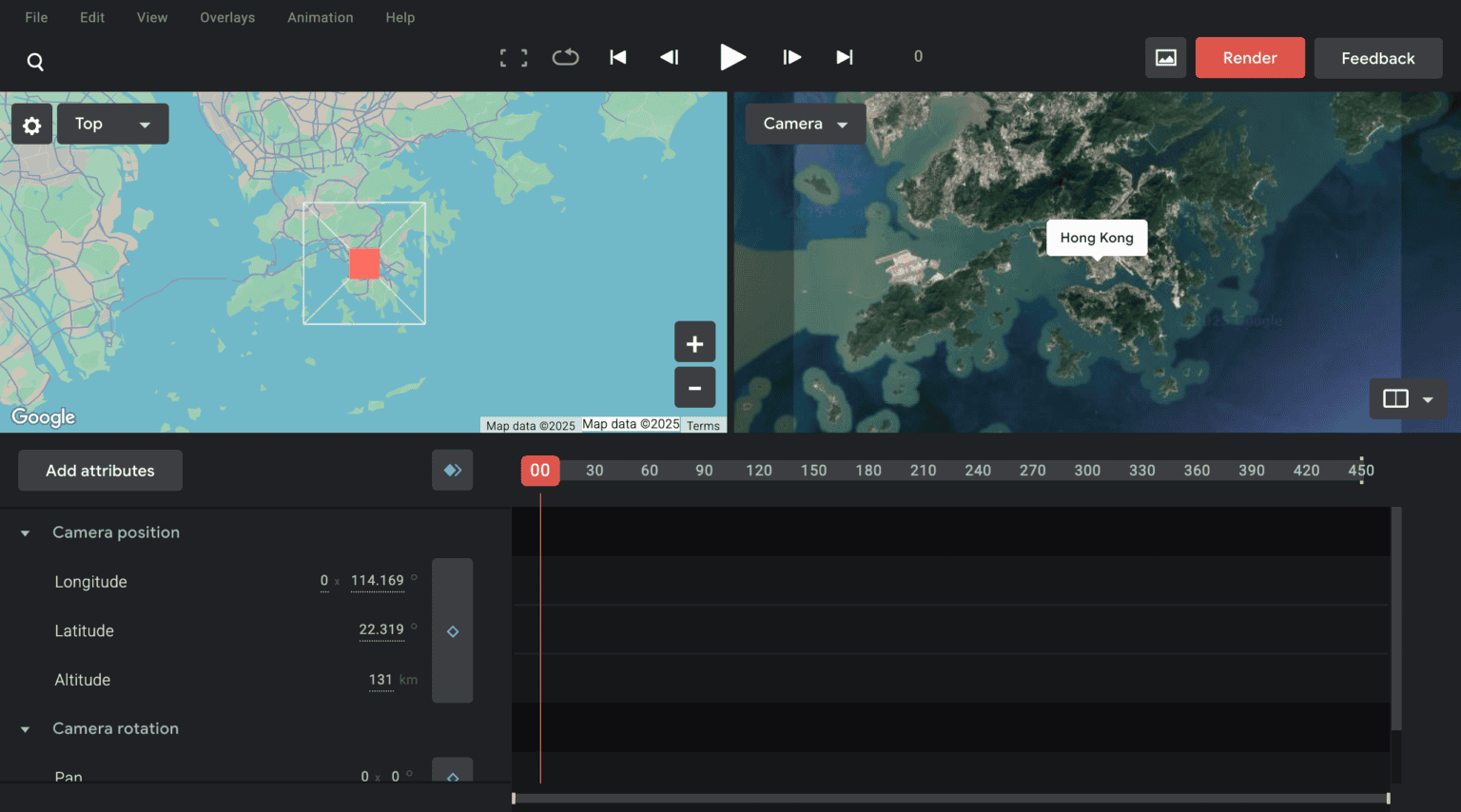The height and width of the screenshot is (812, 1461).
Task: Zoom out of the overview map
Action: tap(694, 387)
